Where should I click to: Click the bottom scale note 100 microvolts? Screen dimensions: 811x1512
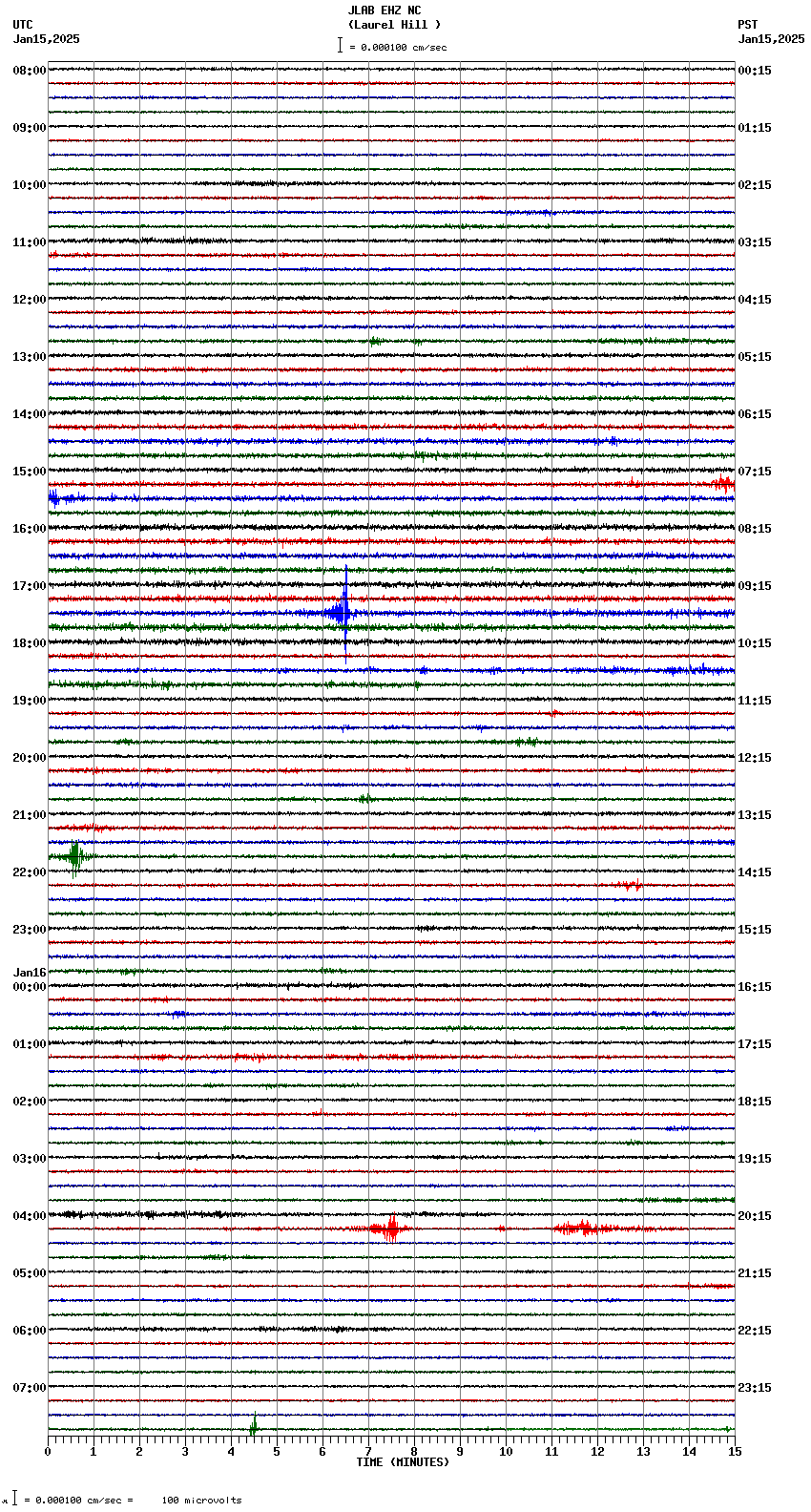tap(201, 1501)
